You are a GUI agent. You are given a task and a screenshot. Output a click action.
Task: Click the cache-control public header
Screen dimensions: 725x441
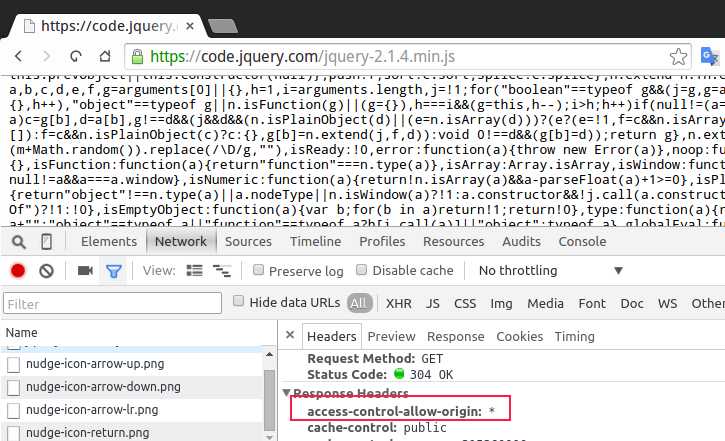pyautogui.click(x=377, y=428)
